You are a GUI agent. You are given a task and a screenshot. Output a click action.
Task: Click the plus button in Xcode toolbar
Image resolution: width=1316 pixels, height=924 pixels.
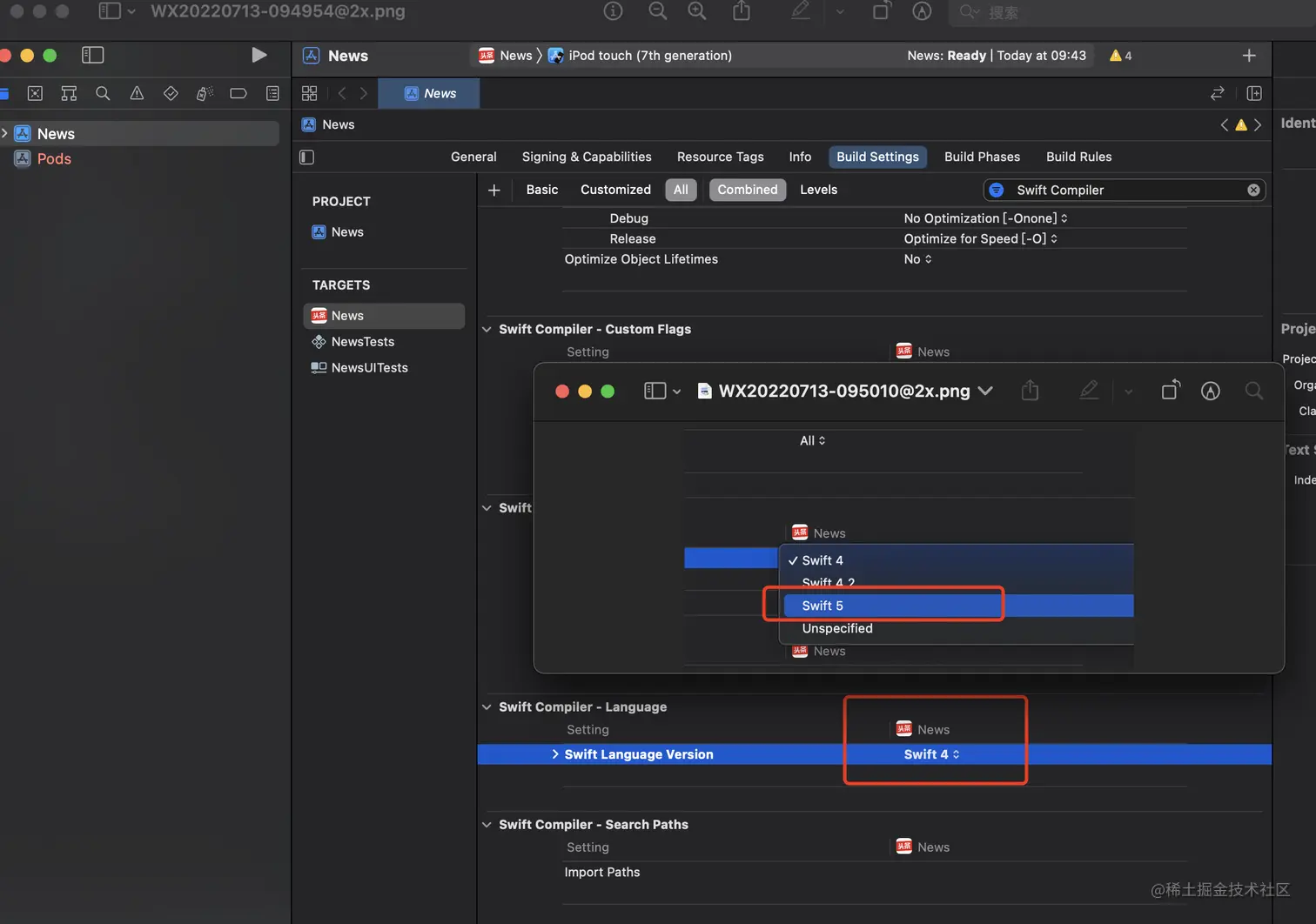tap(1249, 55)
